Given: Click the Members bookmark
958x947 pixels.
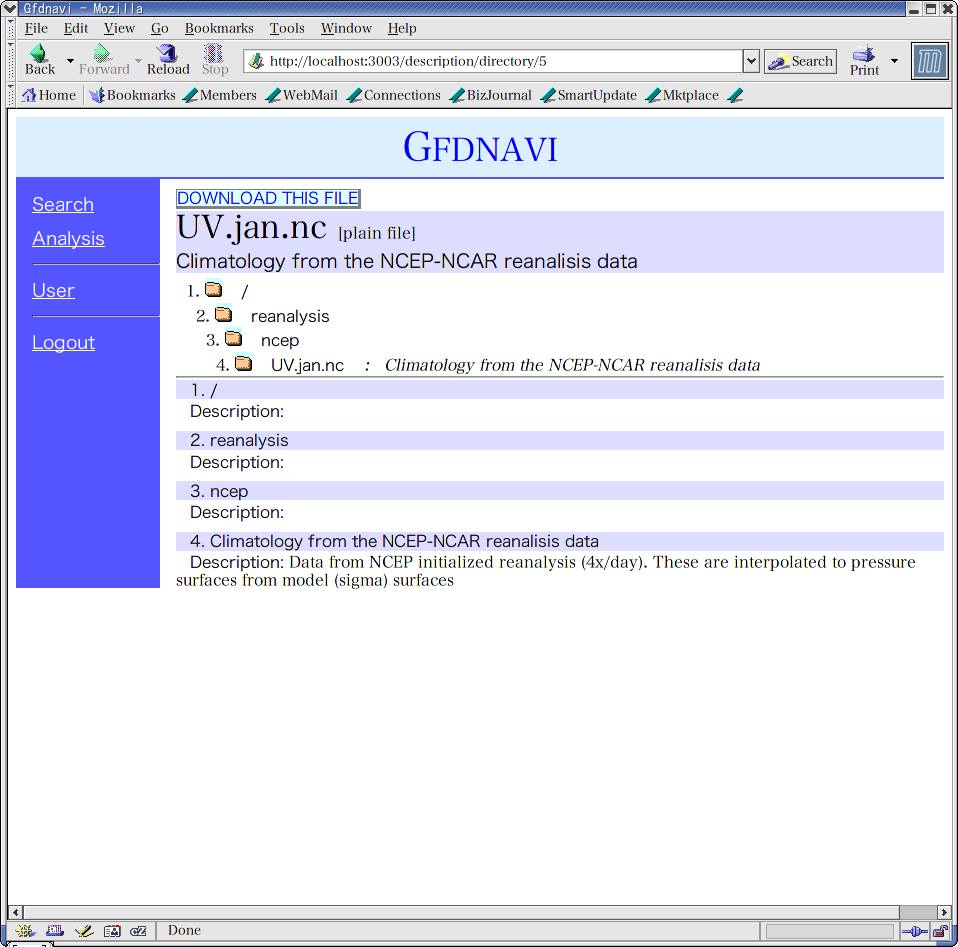Looking at the screenshot, I should [220, 95].
